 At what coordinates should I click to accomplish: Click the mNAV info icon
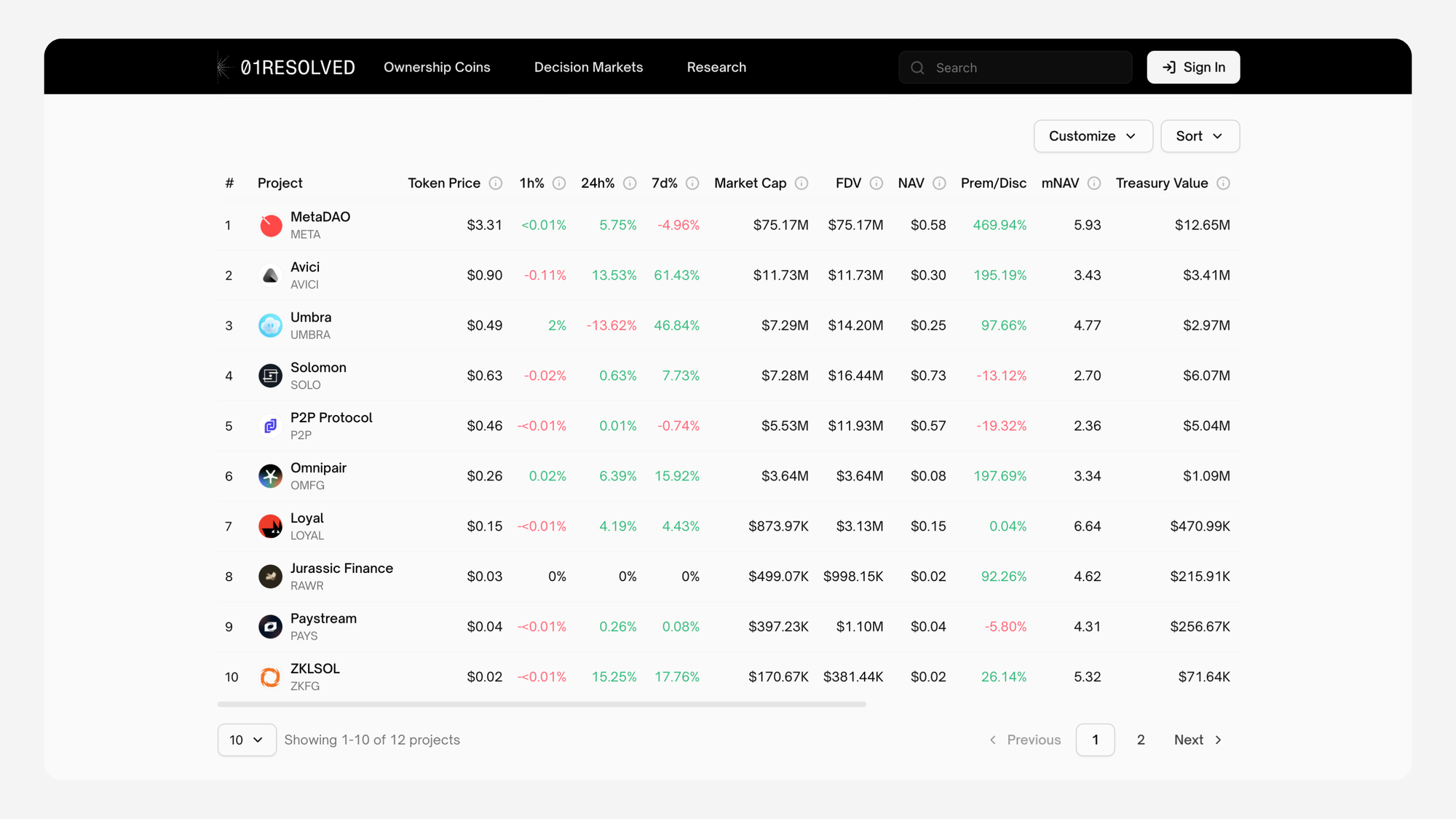(x=1094, y=183)
